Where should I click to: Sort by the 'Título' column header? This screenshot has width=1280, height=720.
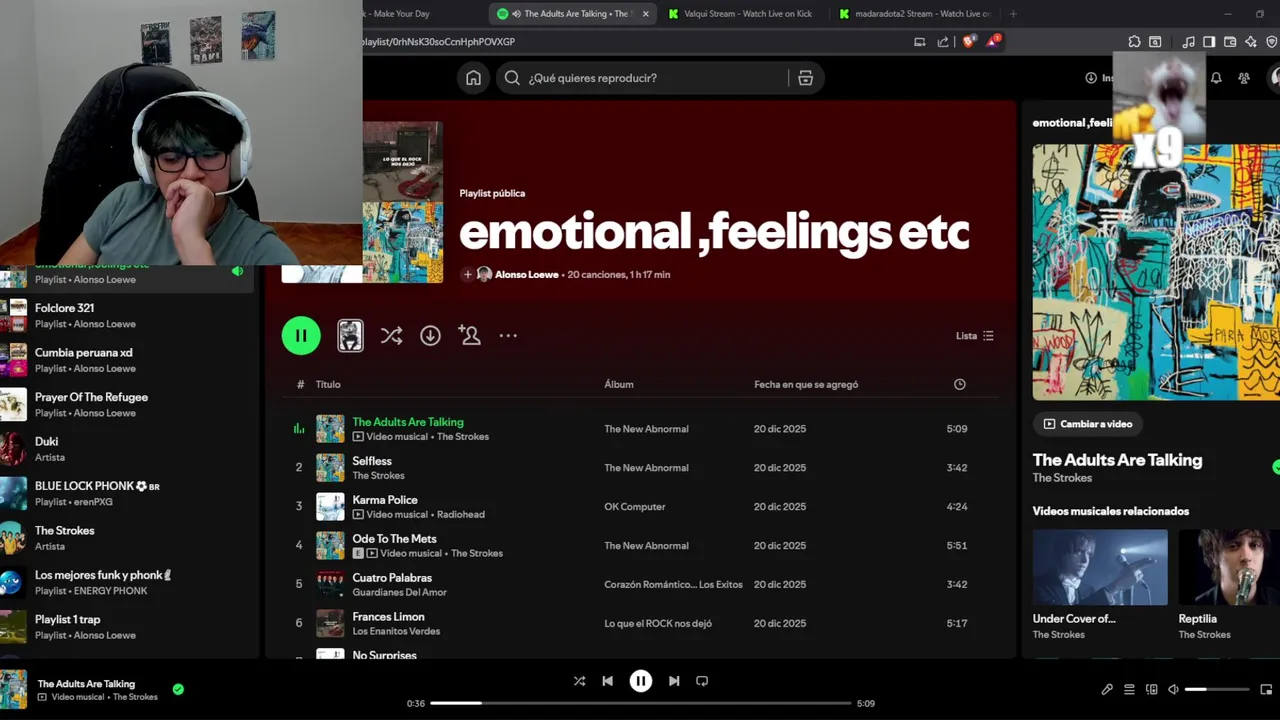[328, 384]
